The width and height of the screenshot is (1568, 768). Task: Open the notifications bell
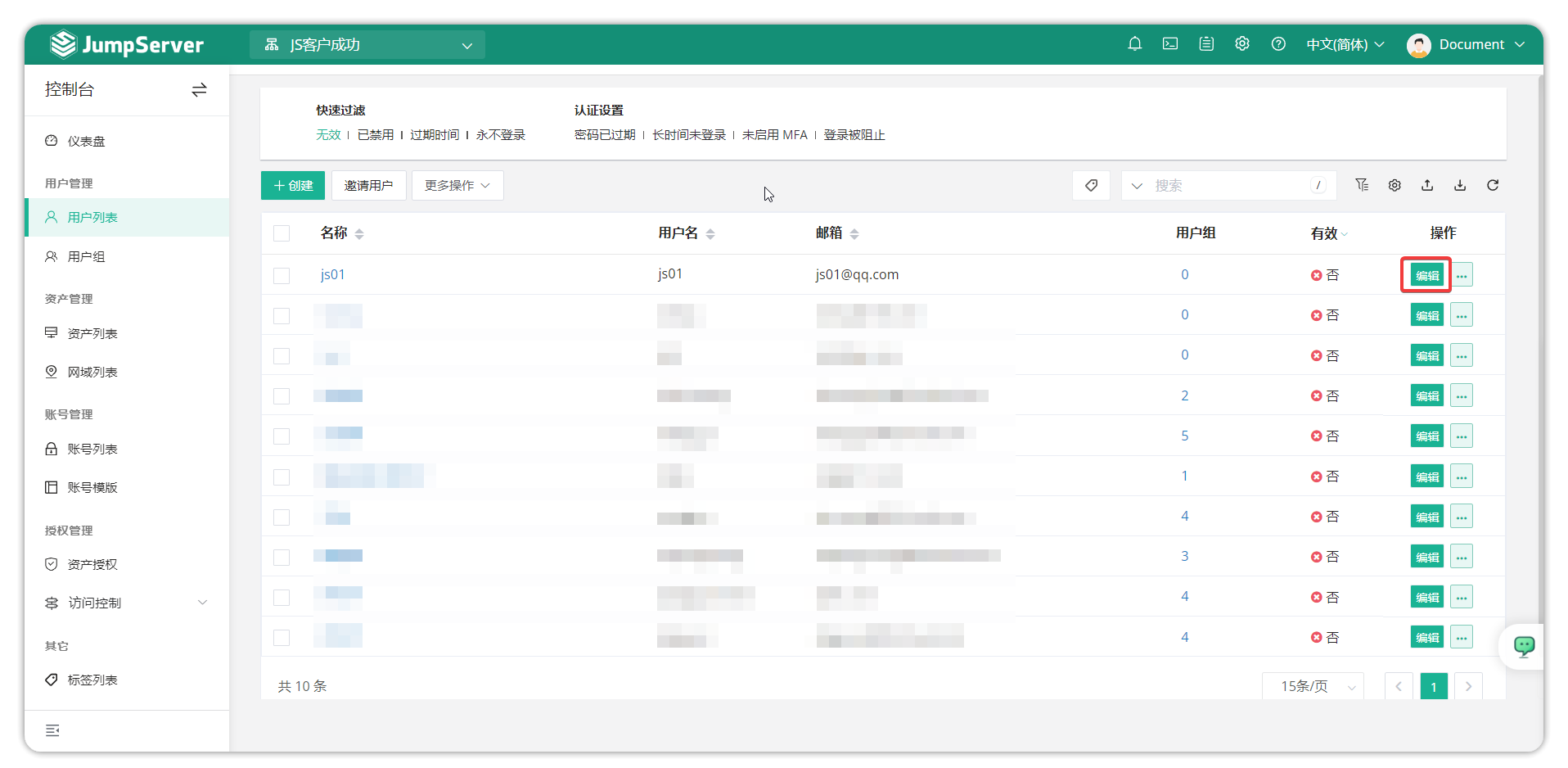(x=1134, y=44)
